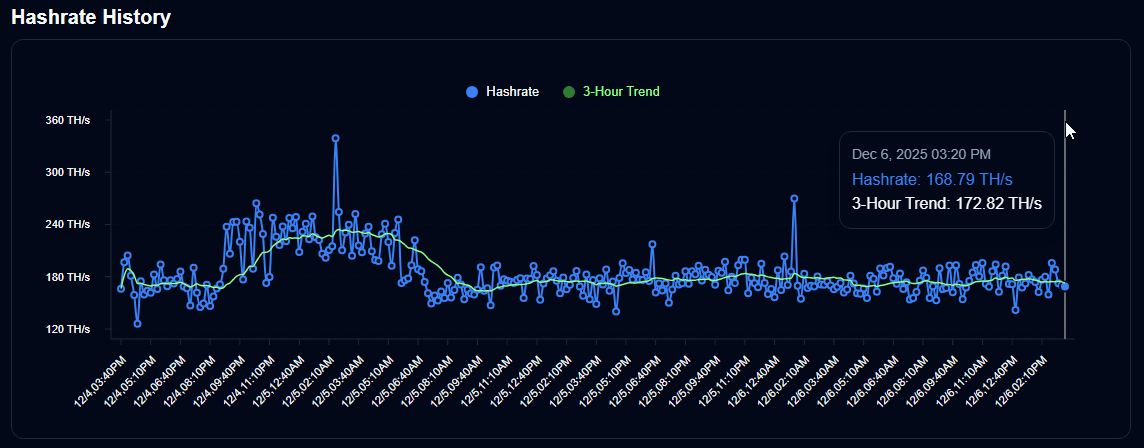Click the 120 TH/s y-axis label
Image resolution: width=1144 pixels, height=448 pixels.
click(68, 329)
